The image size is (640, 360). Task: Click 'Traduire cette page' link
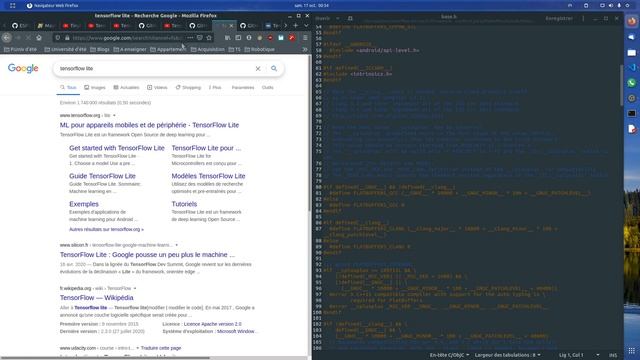click(x=161, y=348)
